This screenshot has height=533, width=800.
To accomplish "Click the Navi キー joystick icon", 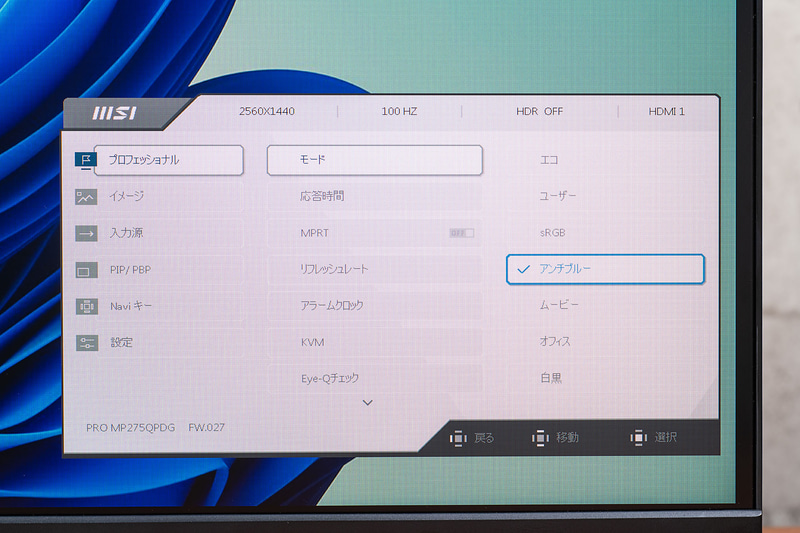I will click(87, 307).
